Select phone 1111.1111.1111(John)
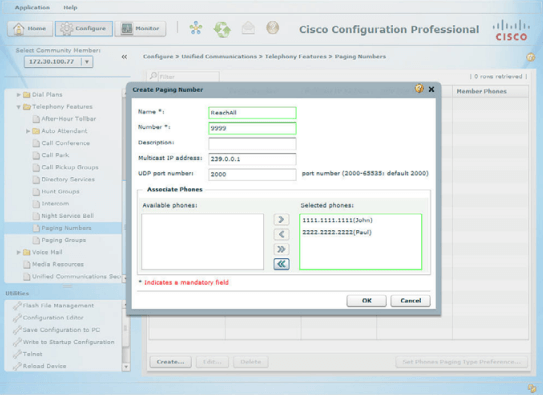Viewport: 543px width, 395px height. (337, 220)
